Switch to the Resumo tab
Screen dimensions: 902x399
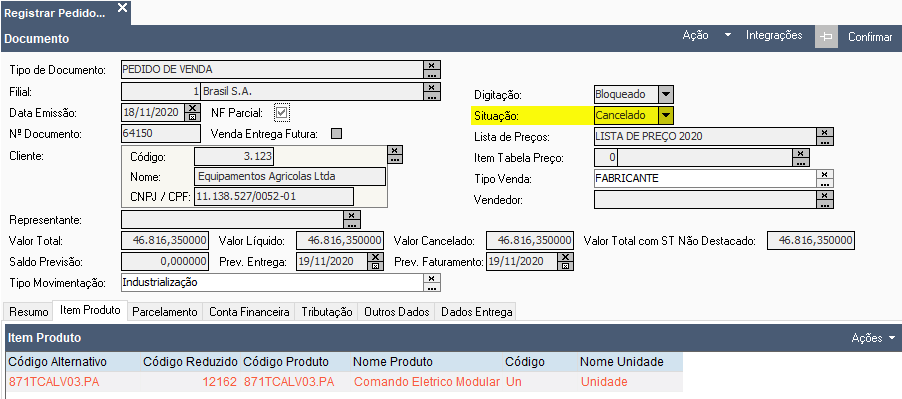point(29,312)
